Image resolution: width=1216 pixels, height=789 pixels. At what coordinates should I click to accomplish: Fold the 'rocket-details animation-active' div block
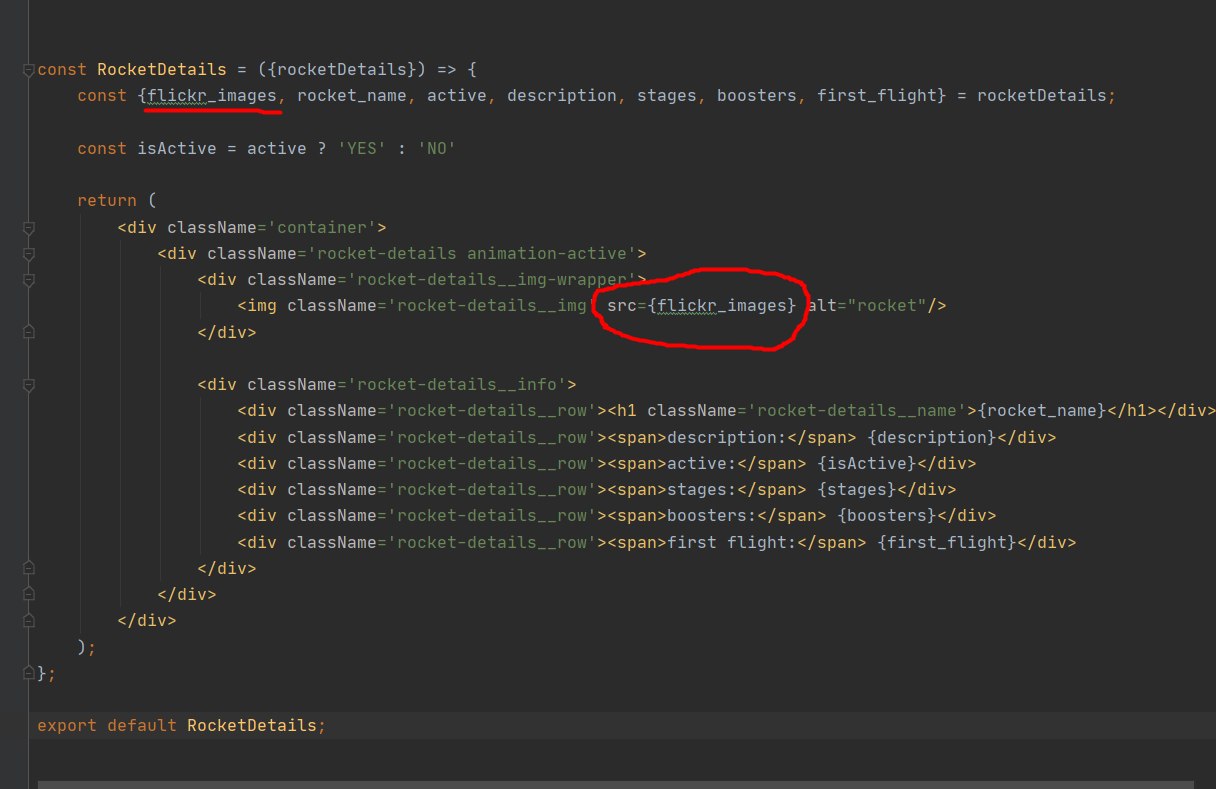point(29,254)
